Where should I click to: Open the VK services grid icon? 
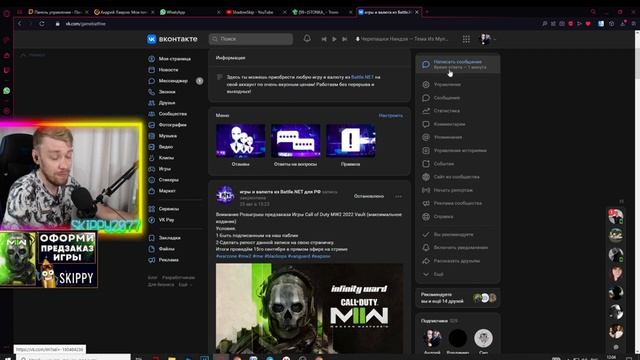coord(466,39)
